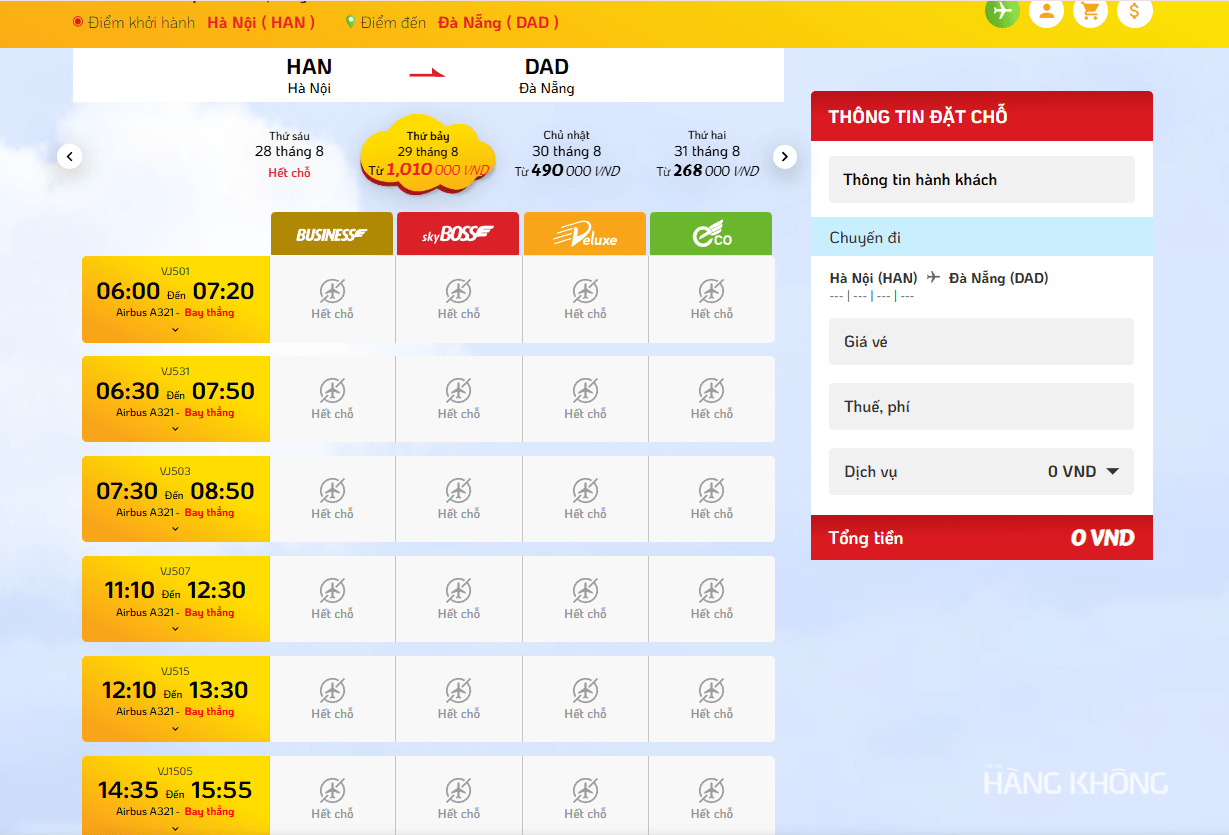Select Eco sold-out cell for flight VJ531
The width and height of the screenshot is (1229, 835).
(712, 399)
